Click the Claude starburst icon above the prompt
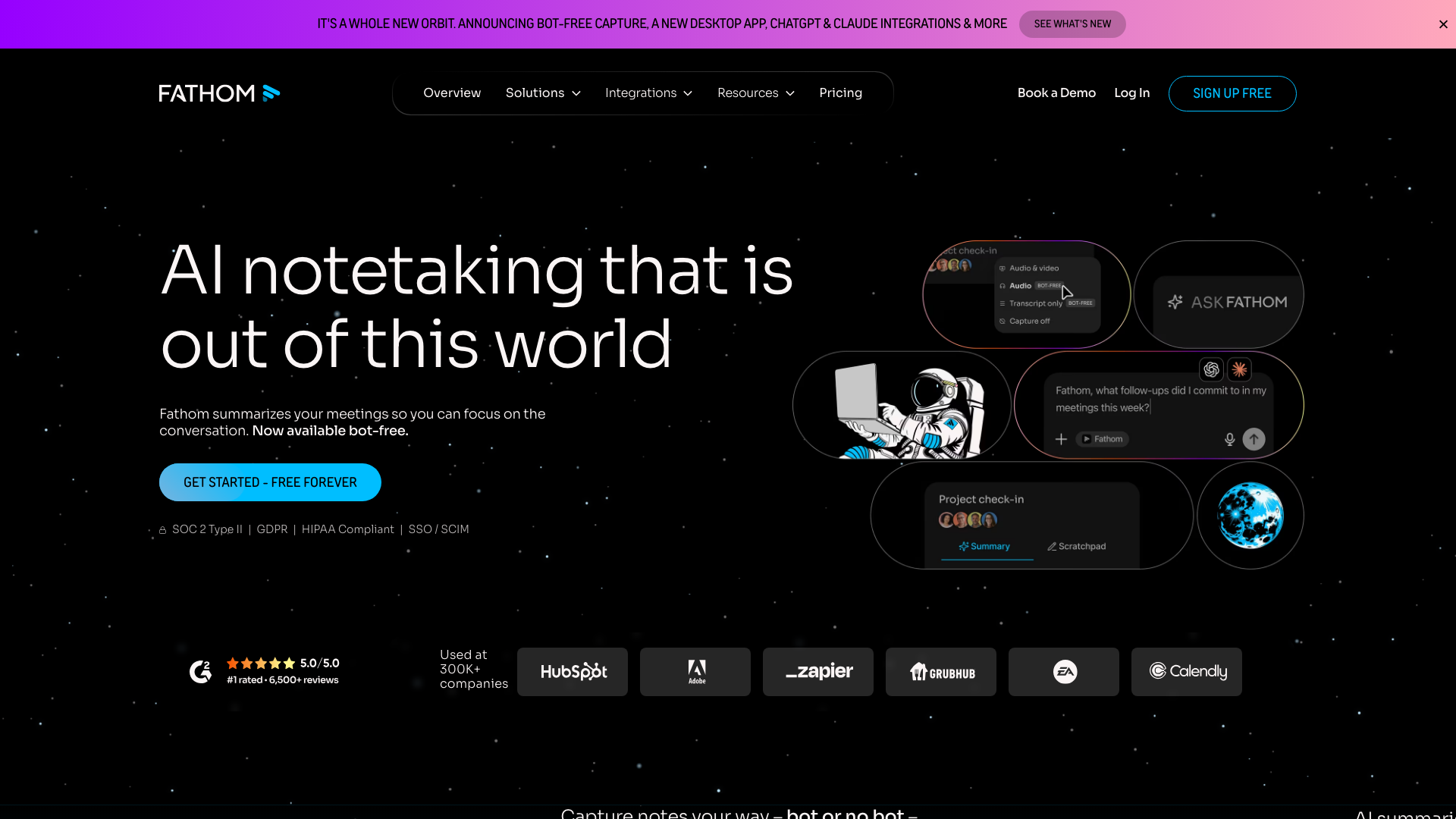 pos(1239,369)
